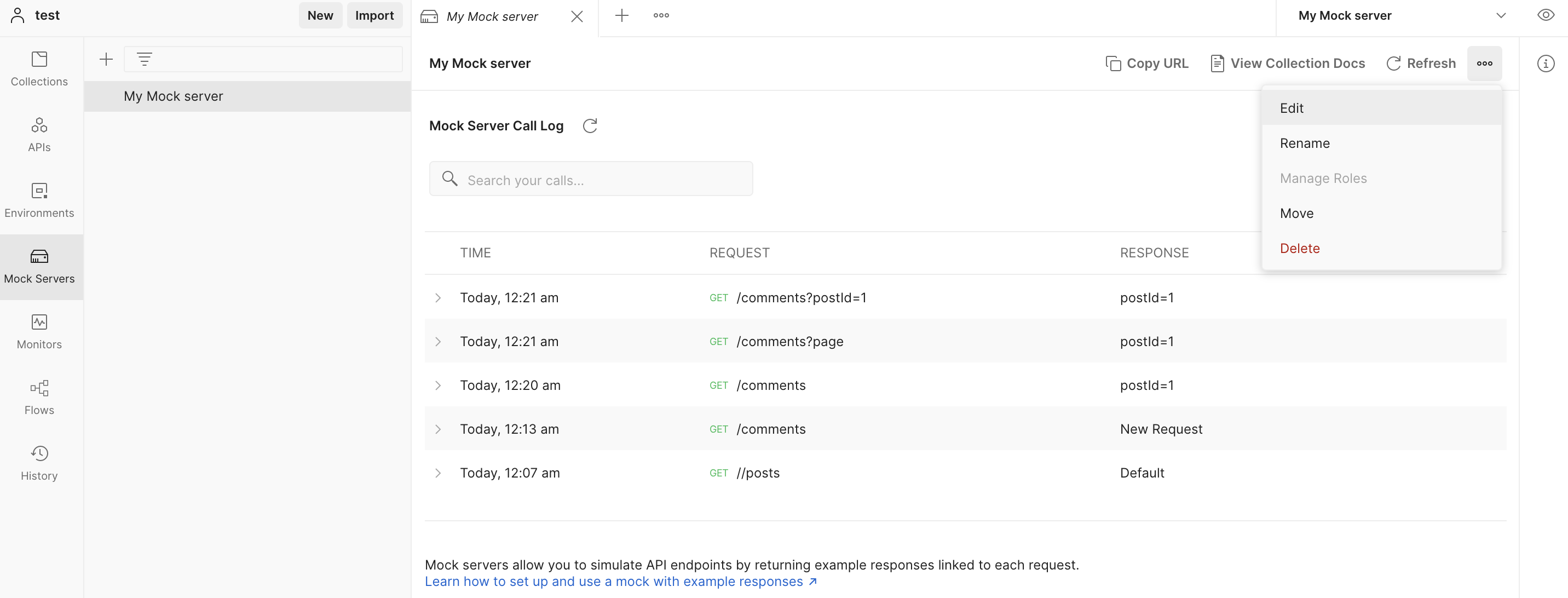Expand the //posts call log row

437,473
